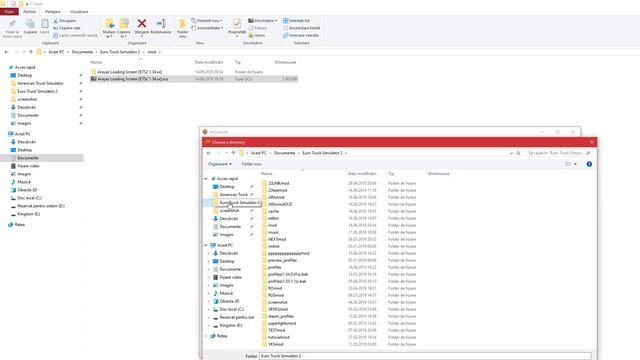Select 'steam_profiles' folder in the dialog
The image size is (640, 360).
(x=281, y=316)
